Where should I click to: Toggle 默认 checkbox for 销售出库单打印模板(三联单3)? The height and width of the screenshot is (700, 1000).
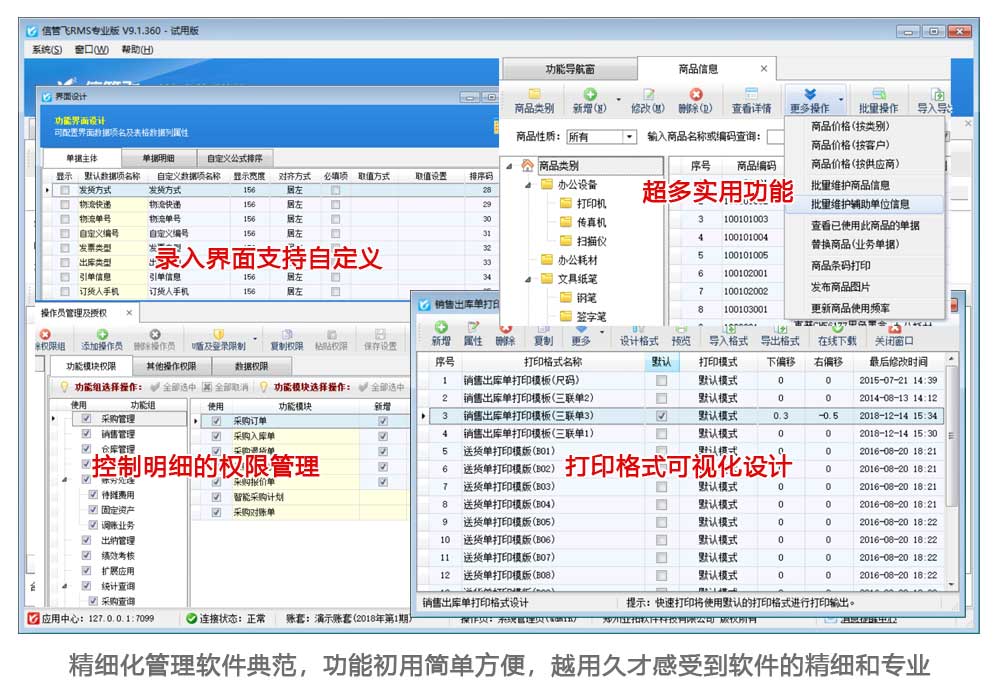tap(661, 415)
